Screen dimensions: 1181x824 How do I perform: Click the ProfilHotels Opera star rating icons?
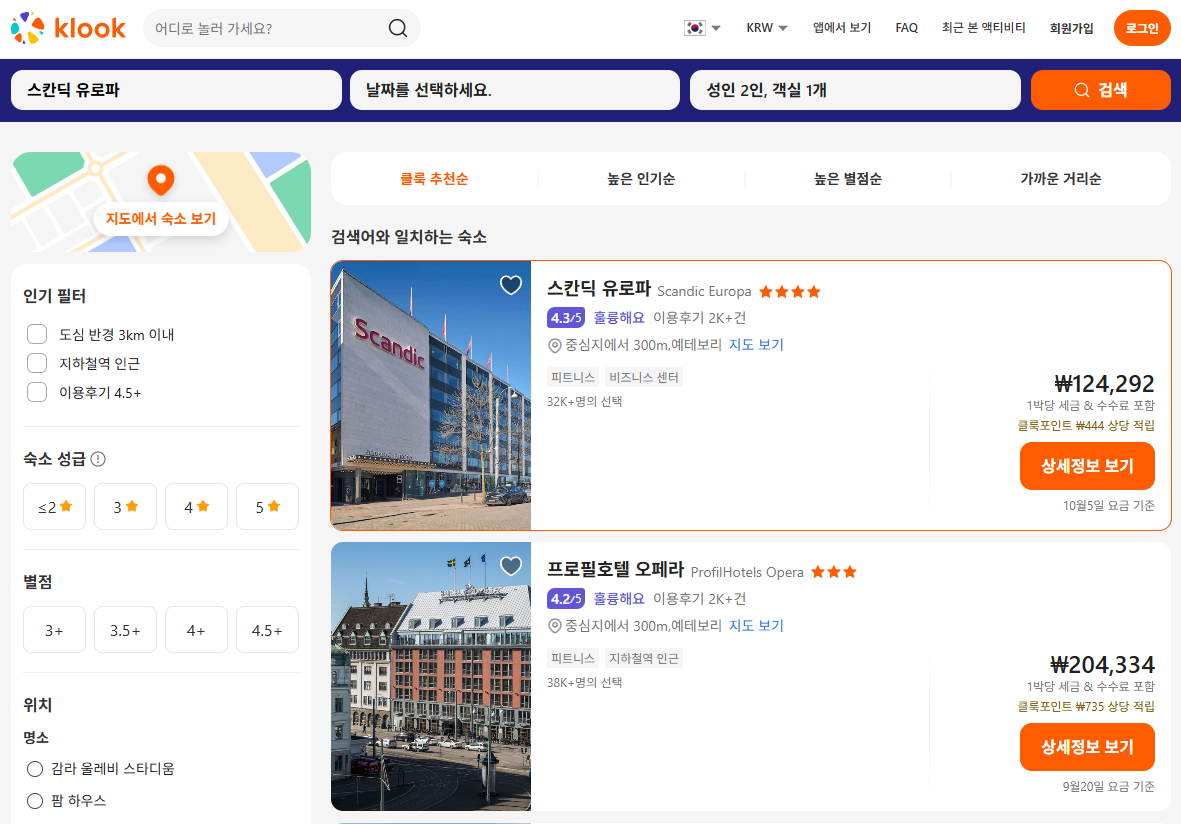tap(834, 572)
